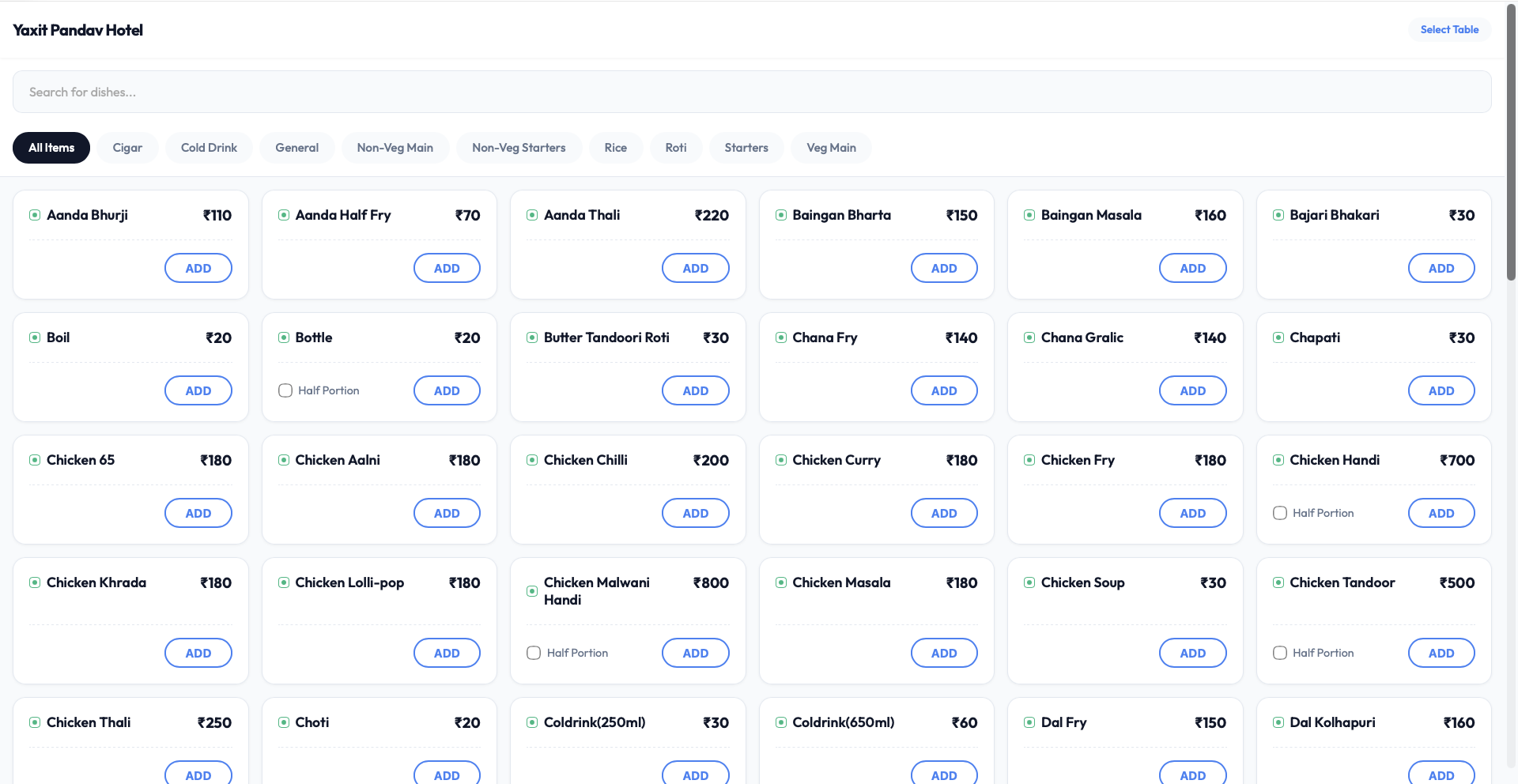Add Chicken Chilli to the order
The width and height of the screenshot is (1518, 784).
point(696,513)
